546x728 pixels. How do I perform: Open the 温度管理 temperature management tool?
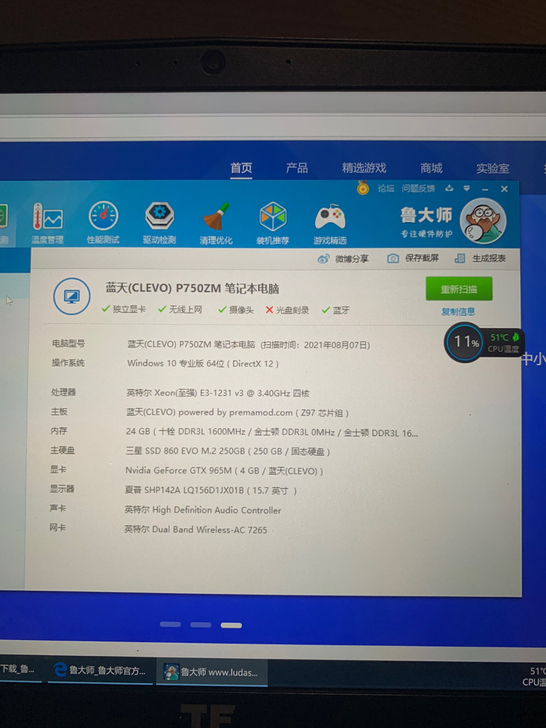click(47, 223)
